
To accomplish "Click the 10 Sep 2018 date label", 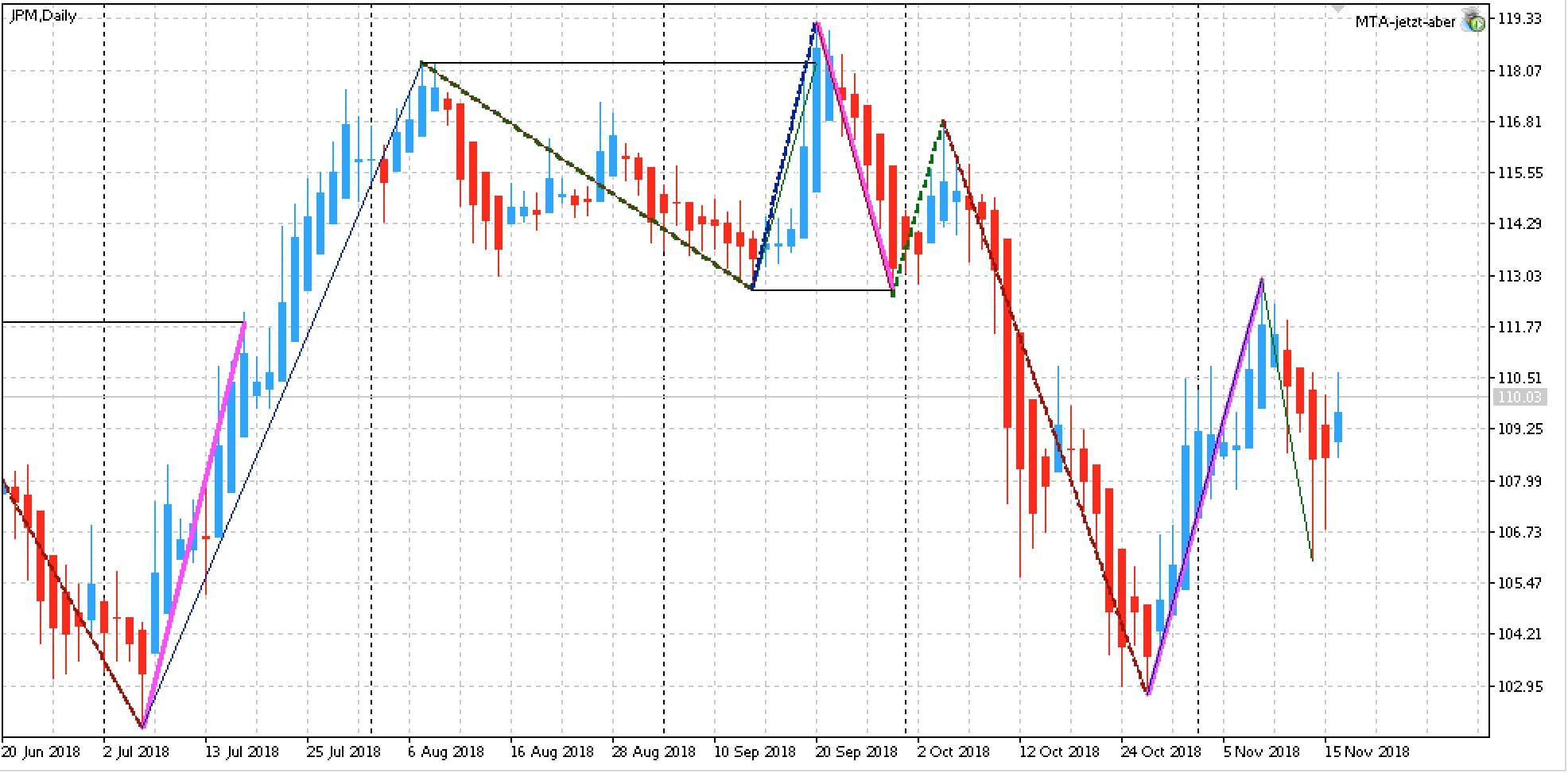I will [755, 752].
